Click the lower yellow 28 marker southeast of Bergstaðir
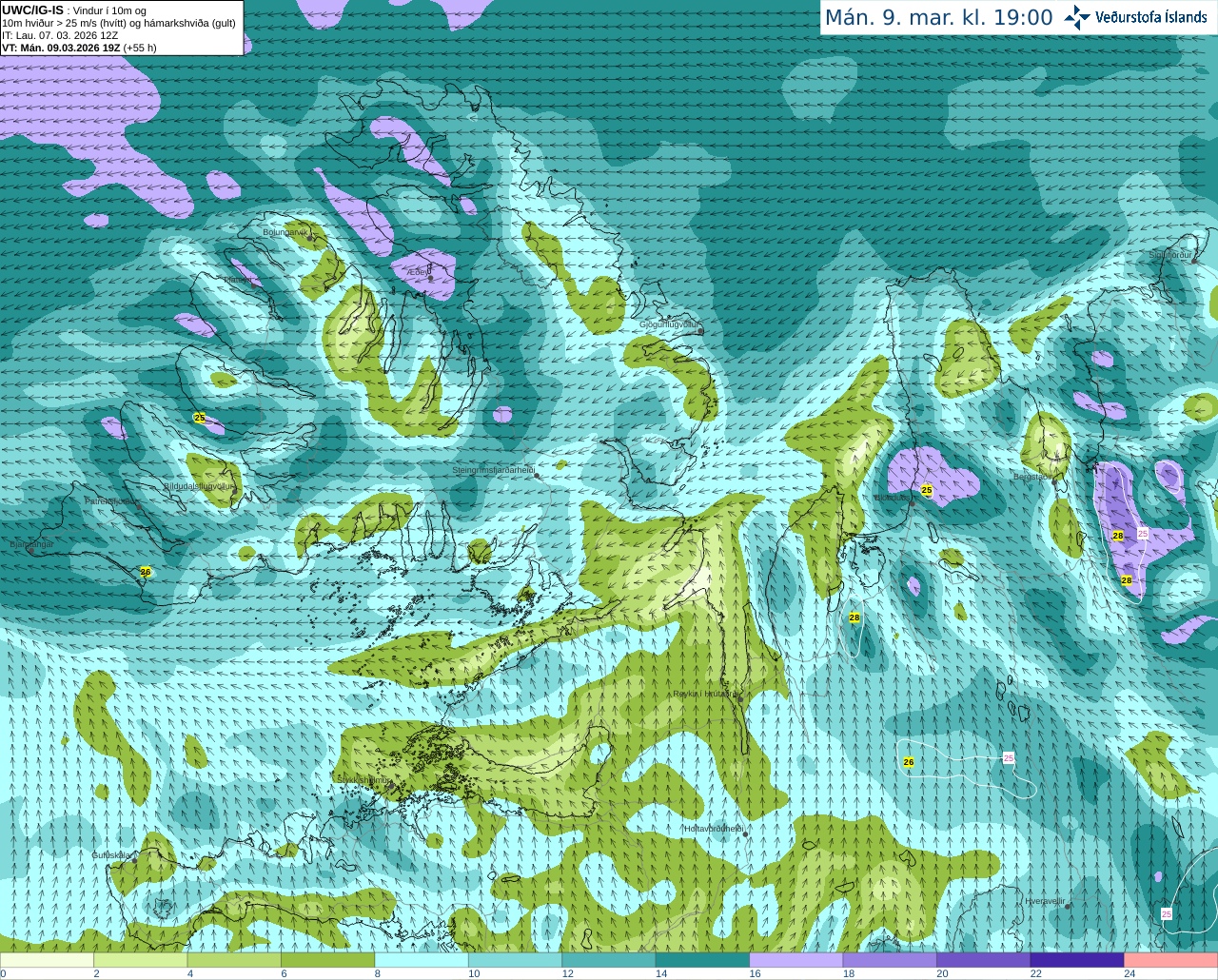The image size is (1218, 980). click(x=1127, y=579)
